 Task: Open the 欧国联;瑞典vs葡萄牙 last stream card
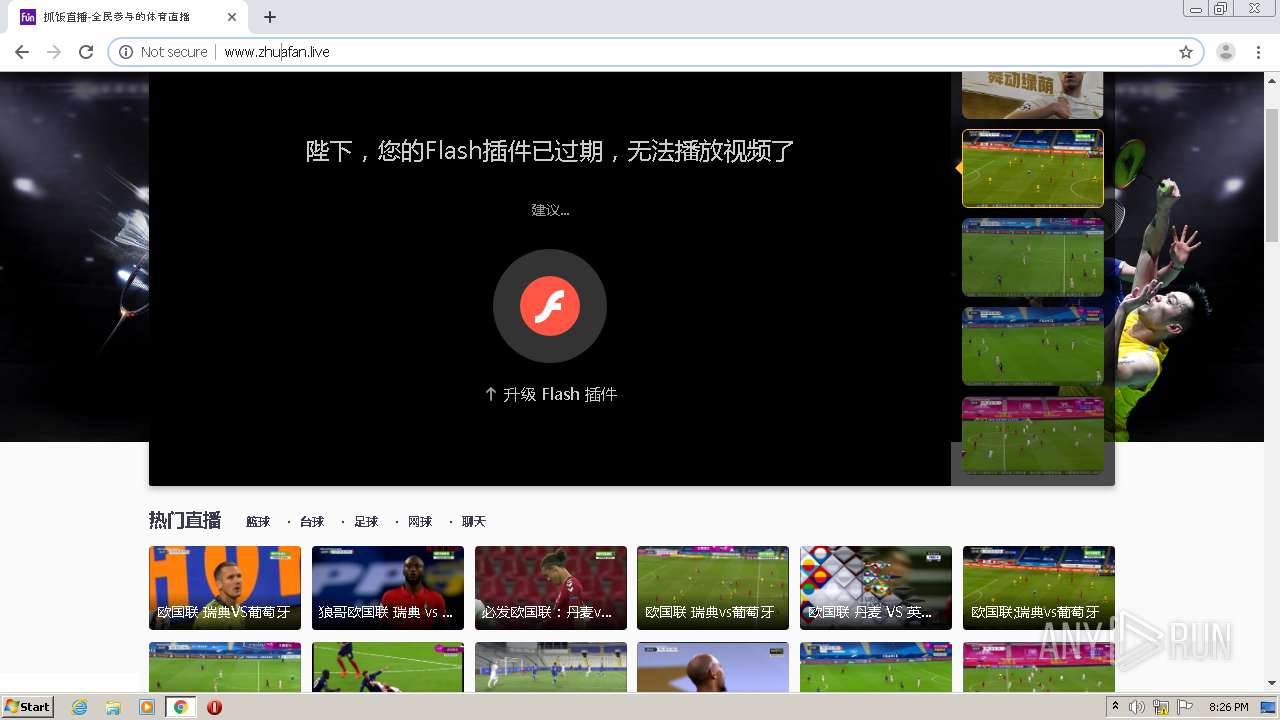tap(1039, 588)
